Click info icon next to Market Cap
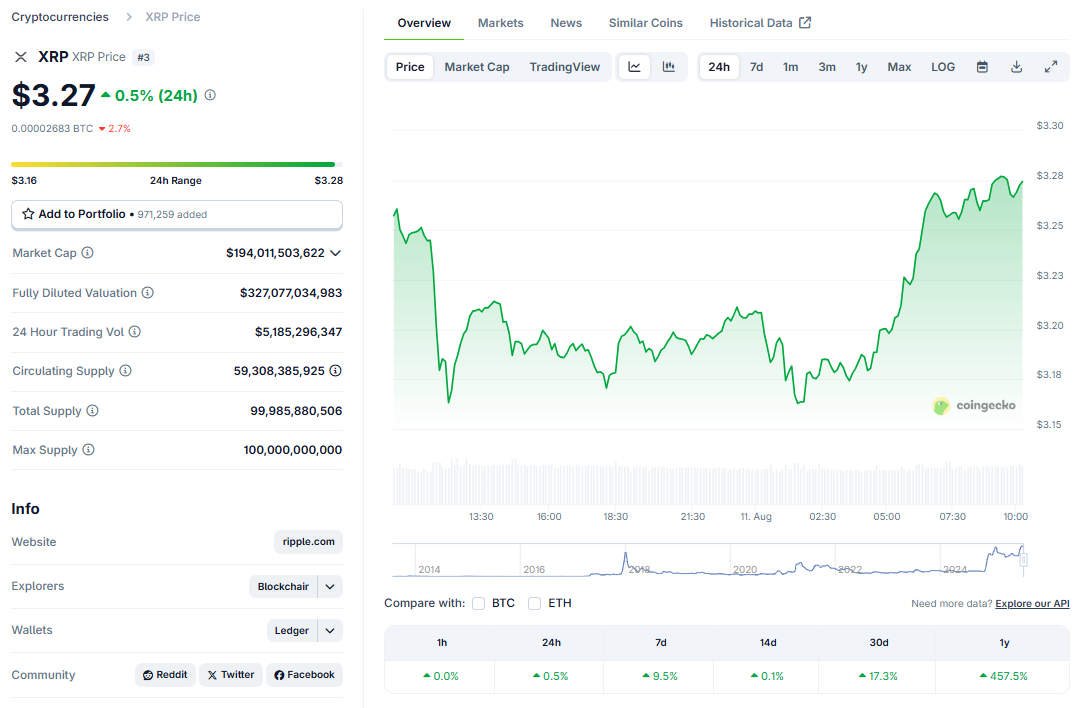This screenshot has width=1079, height=708. (87, 253)
